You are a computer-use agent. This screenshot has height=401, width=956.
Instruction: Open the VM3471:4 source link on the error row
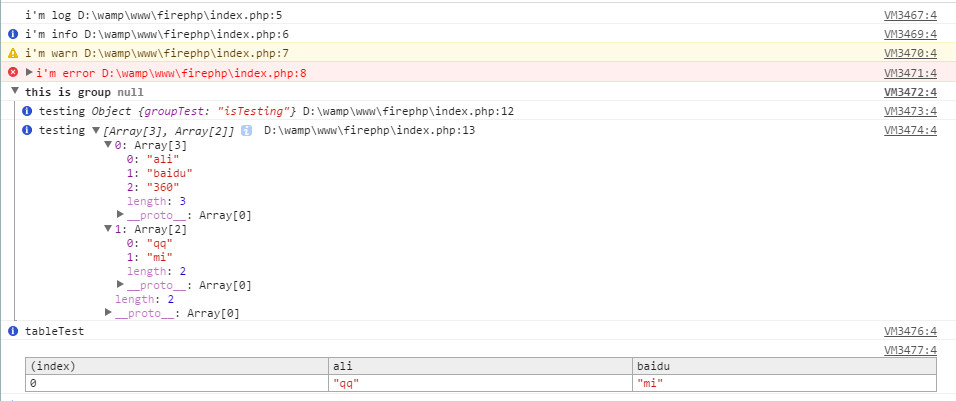[910, 73]
